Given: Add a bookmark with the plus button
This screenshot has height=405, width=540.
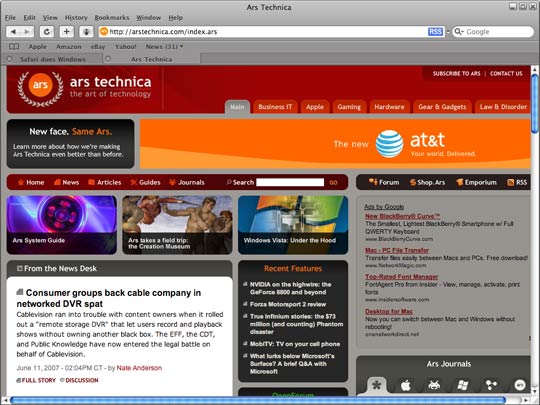Looking at the screenshot, I should click(66, 32).
